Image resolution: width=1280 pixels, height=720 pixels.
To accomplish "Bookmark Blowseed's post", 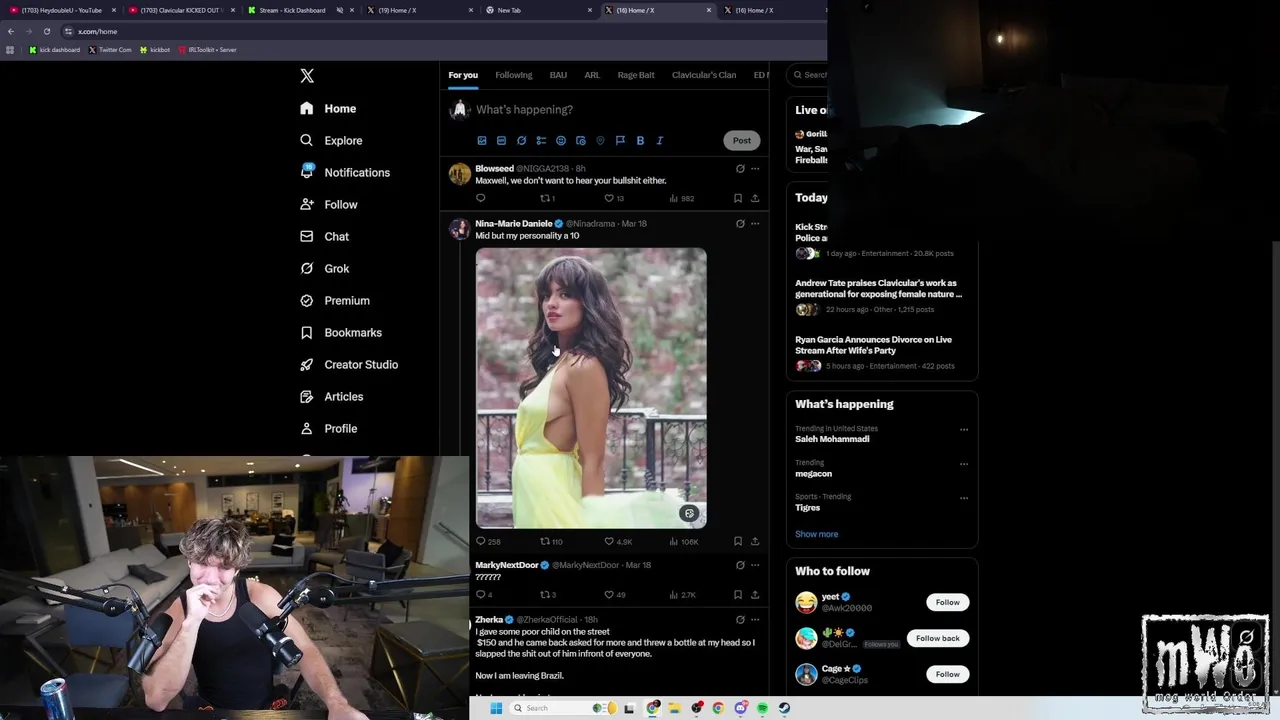I will click(738, 198).
